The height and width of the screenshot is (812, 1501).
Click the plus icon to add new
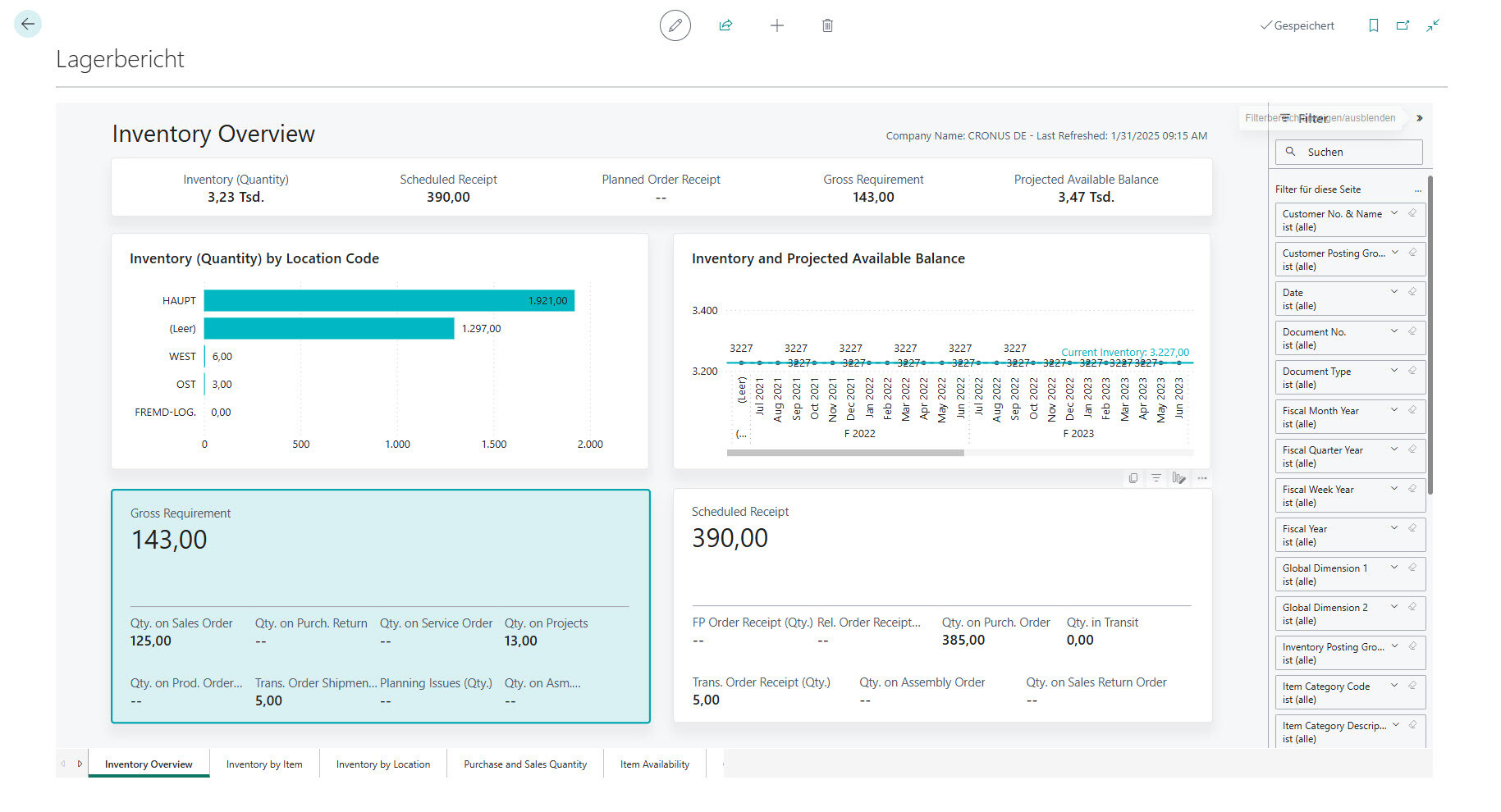[x=777, y=25]
